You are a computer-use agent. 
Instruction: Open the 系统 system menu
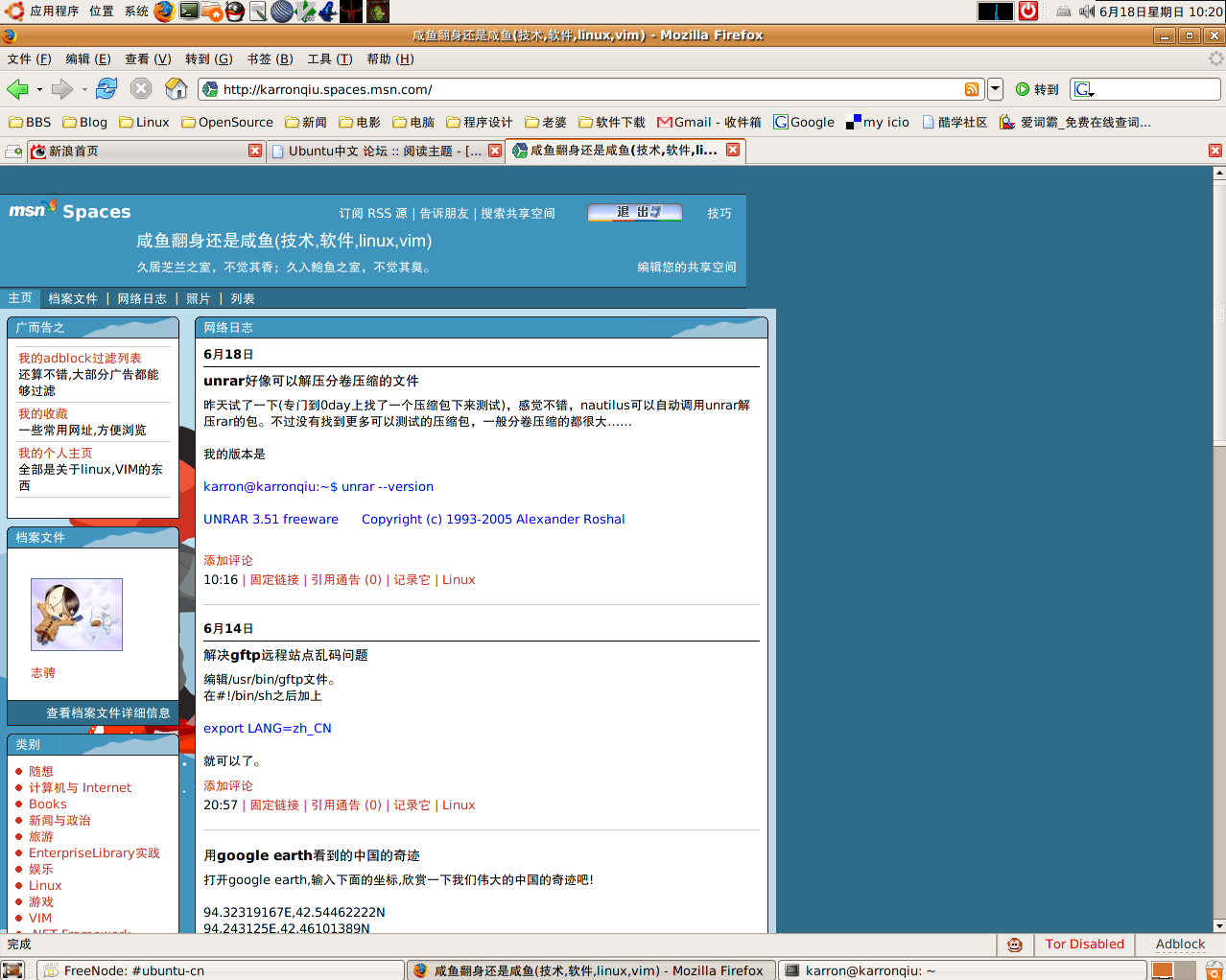pos(136,12)
